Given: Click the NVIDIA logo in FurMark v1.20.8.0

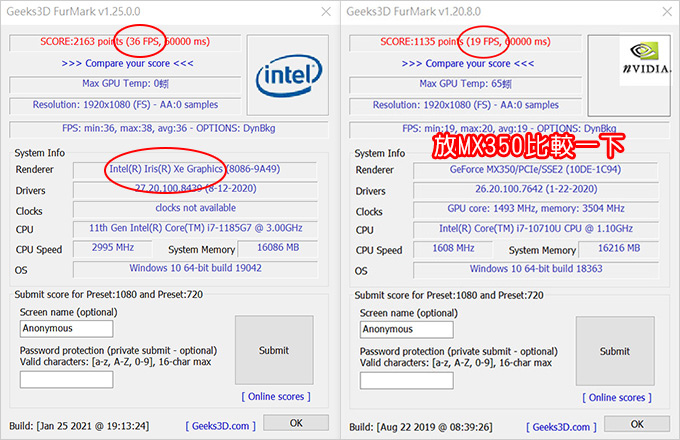Looking at the screenshot, I should [x=646, y=60].
